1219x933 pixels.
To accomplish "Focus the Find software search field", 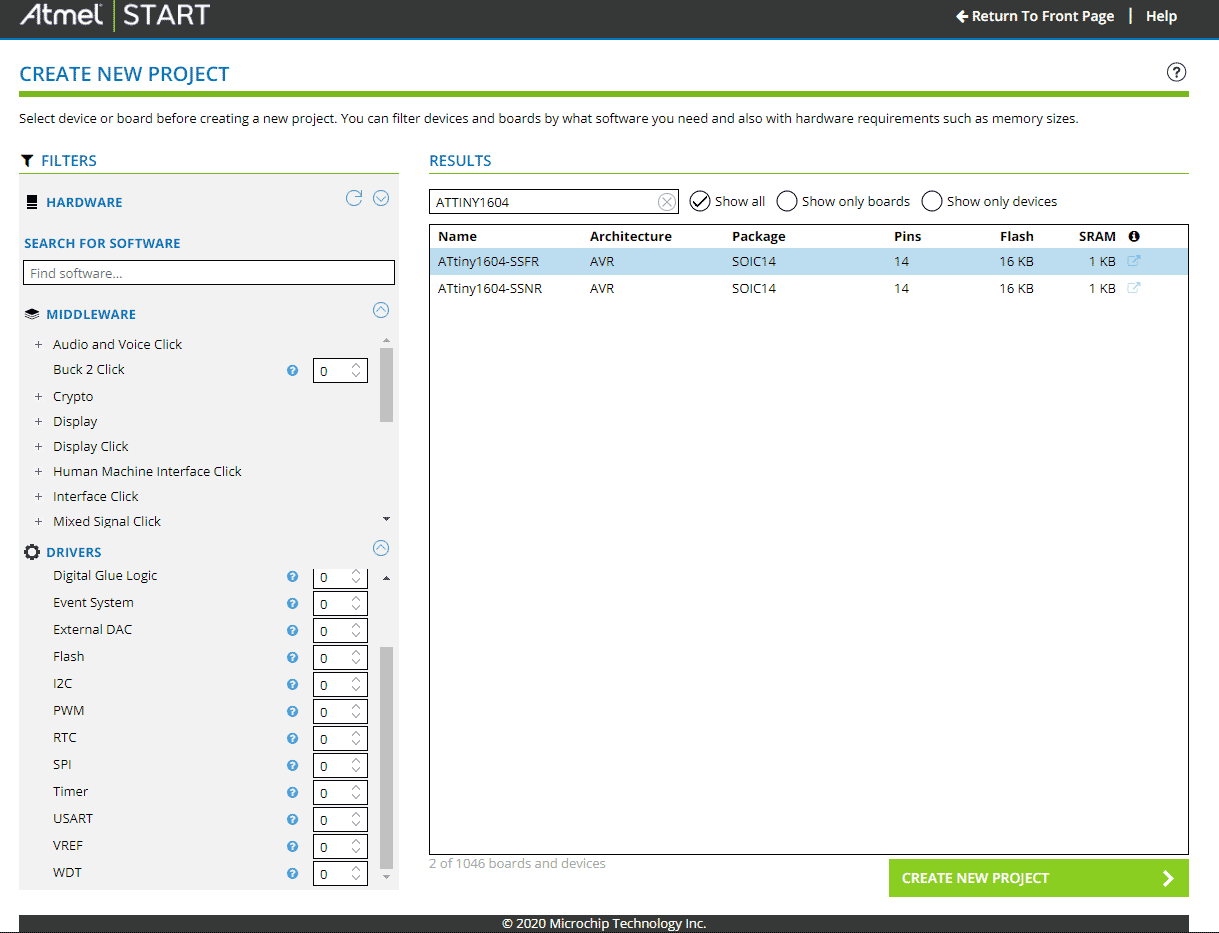I will [209, 273].
